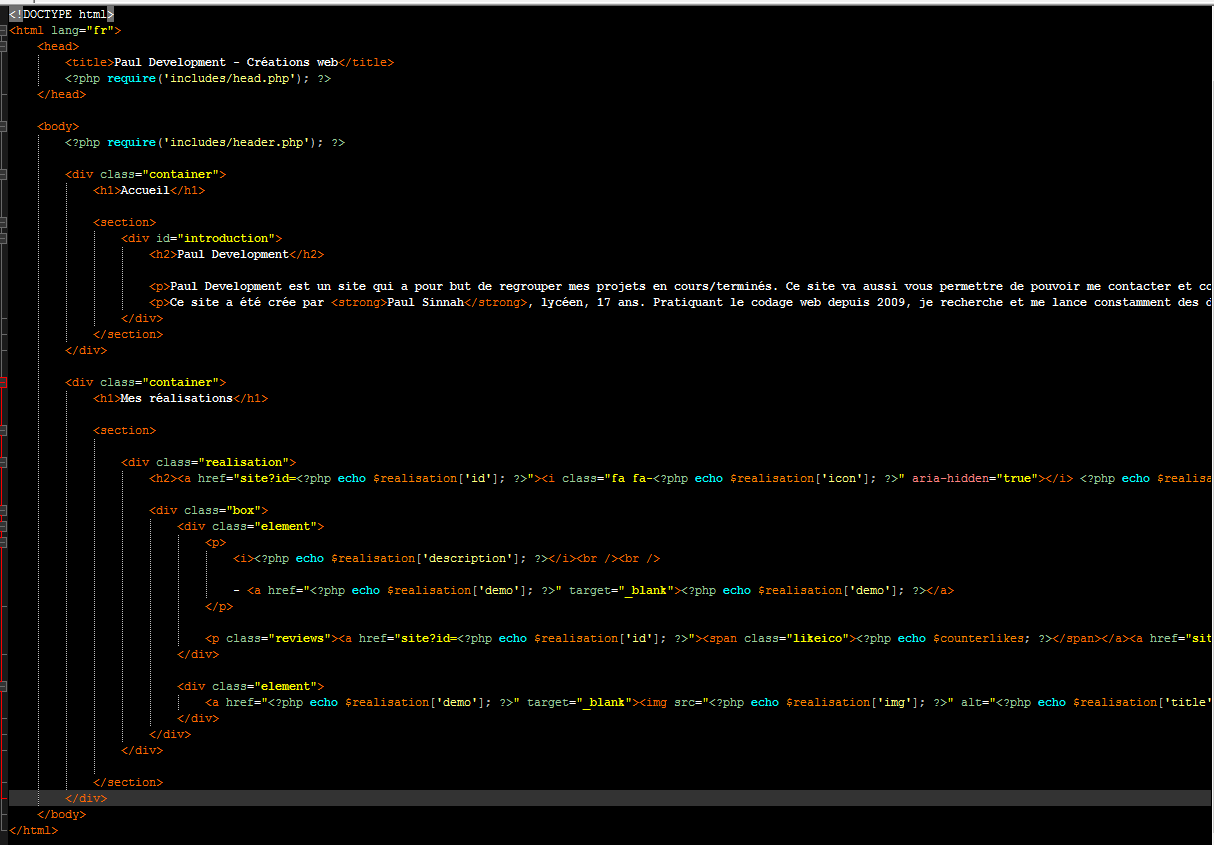Screen dimensions: 1214x845
Task: Fold the div id="introduction" block
Action: tap(4, 238)
